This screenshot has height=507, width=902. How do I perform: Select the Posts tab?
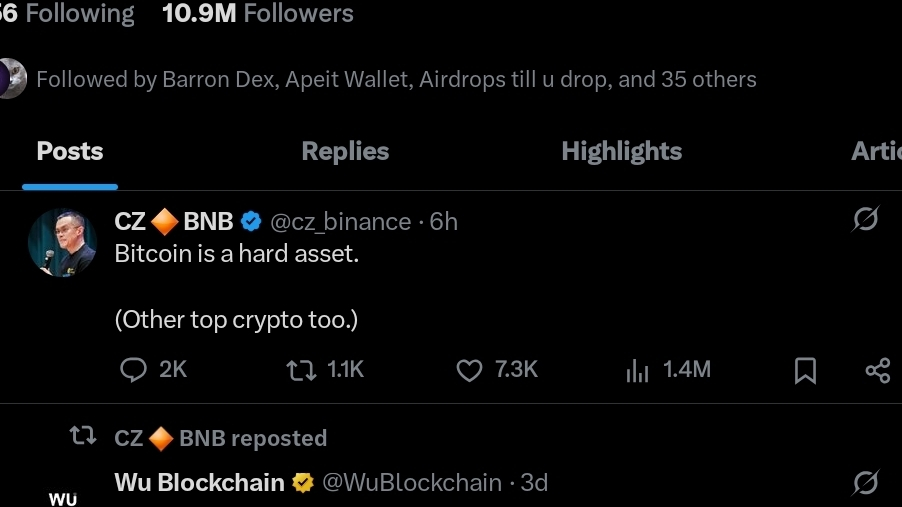click(70, 151)
